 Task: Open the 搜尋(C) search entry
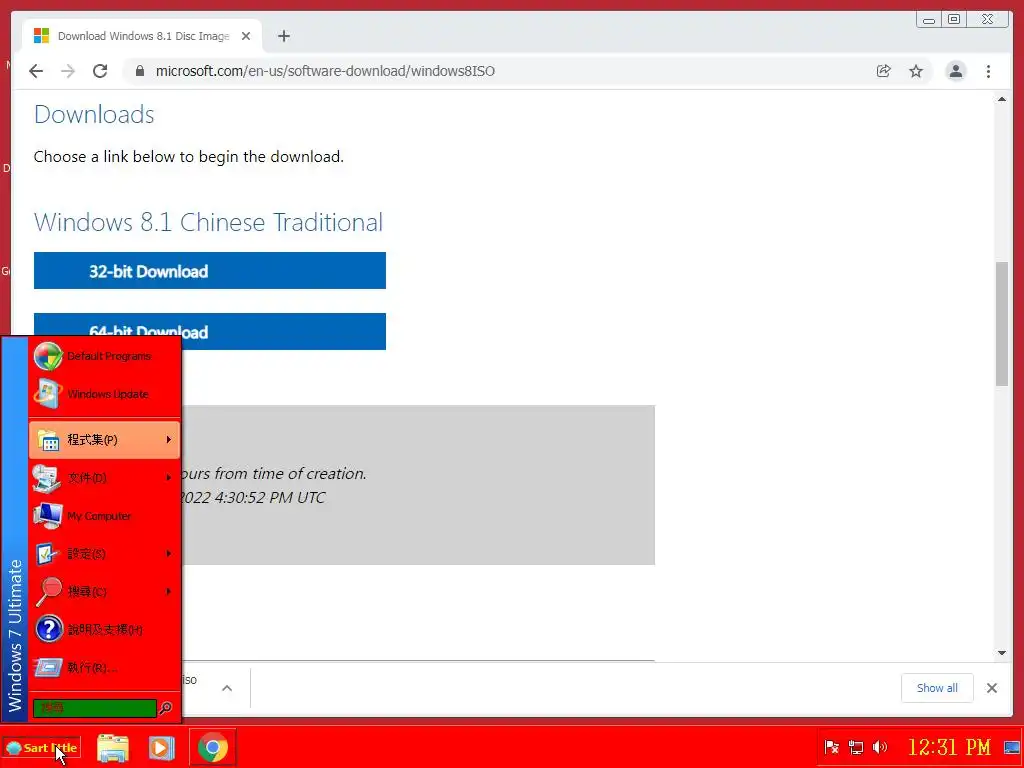pyautogui.click(x=104, y=592)
